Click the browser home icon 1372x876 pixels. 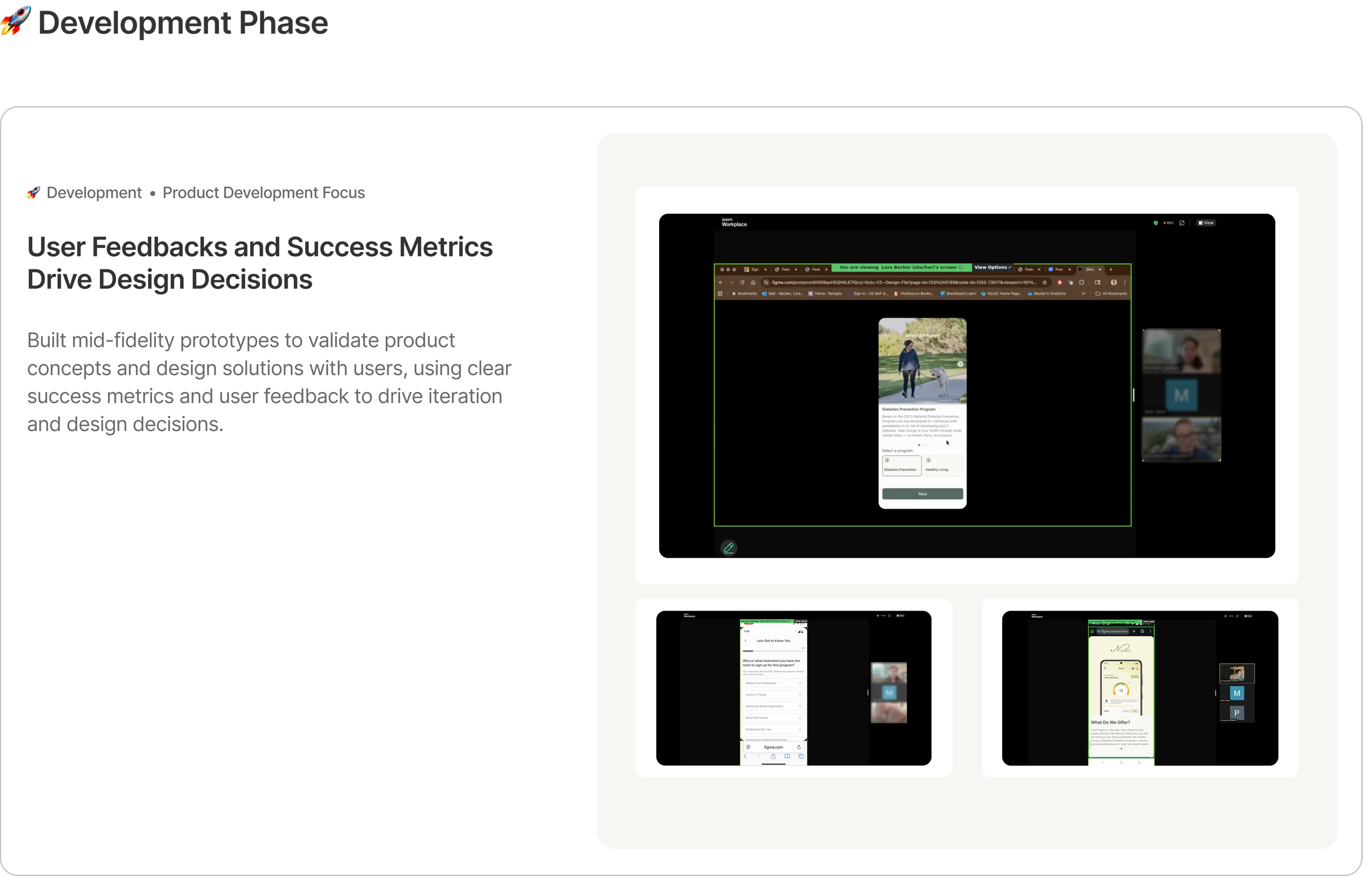[754, 282]
